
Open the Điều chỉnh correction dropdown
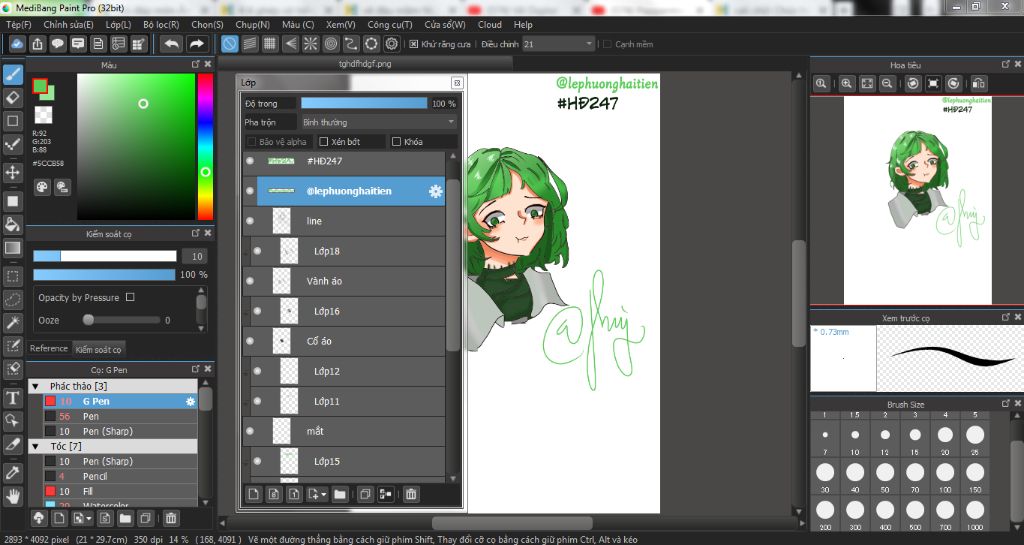coord(558,44)
